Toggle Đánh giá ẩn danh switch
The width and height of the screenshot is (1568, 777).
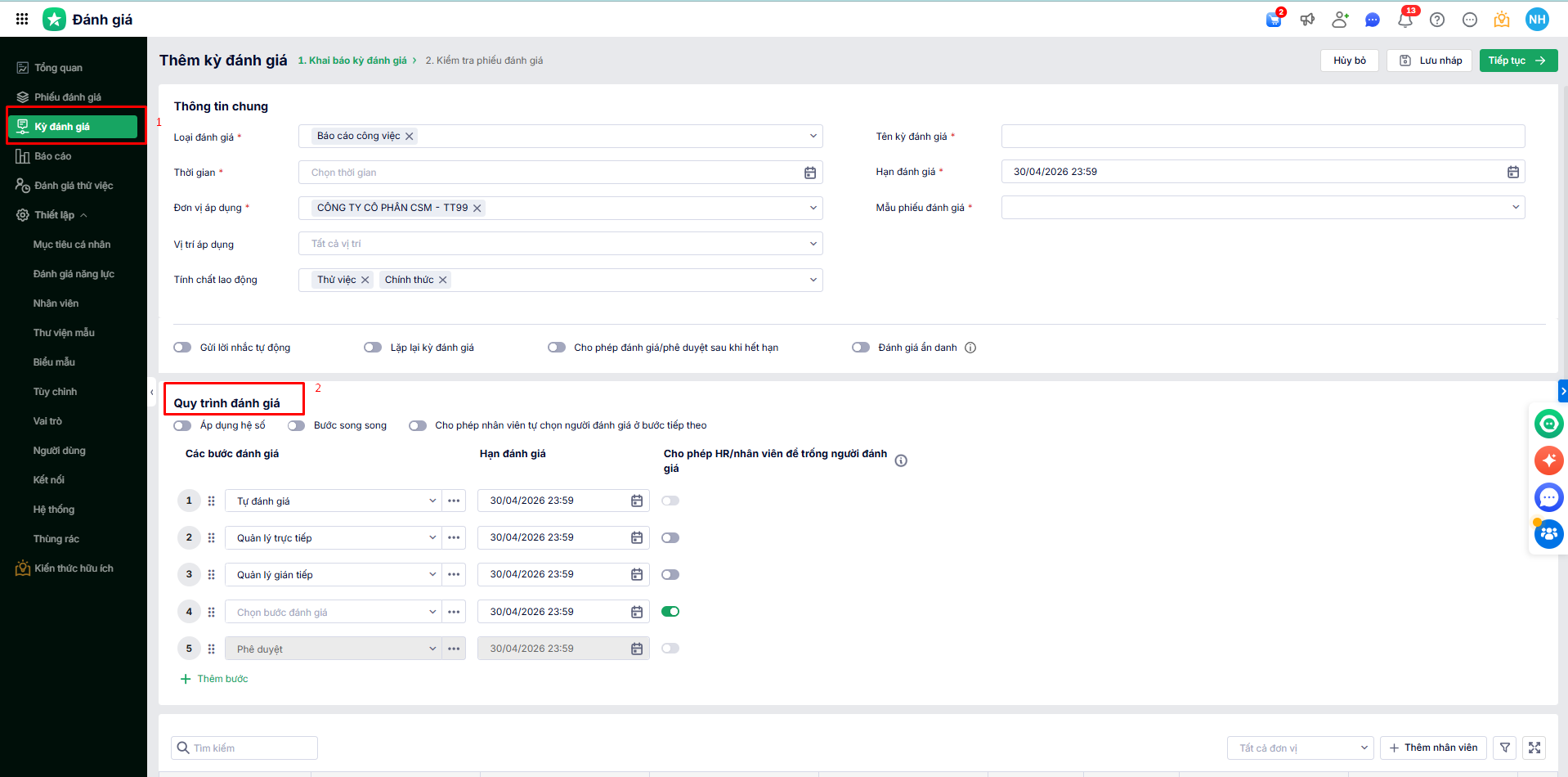(x=860, y=348)
